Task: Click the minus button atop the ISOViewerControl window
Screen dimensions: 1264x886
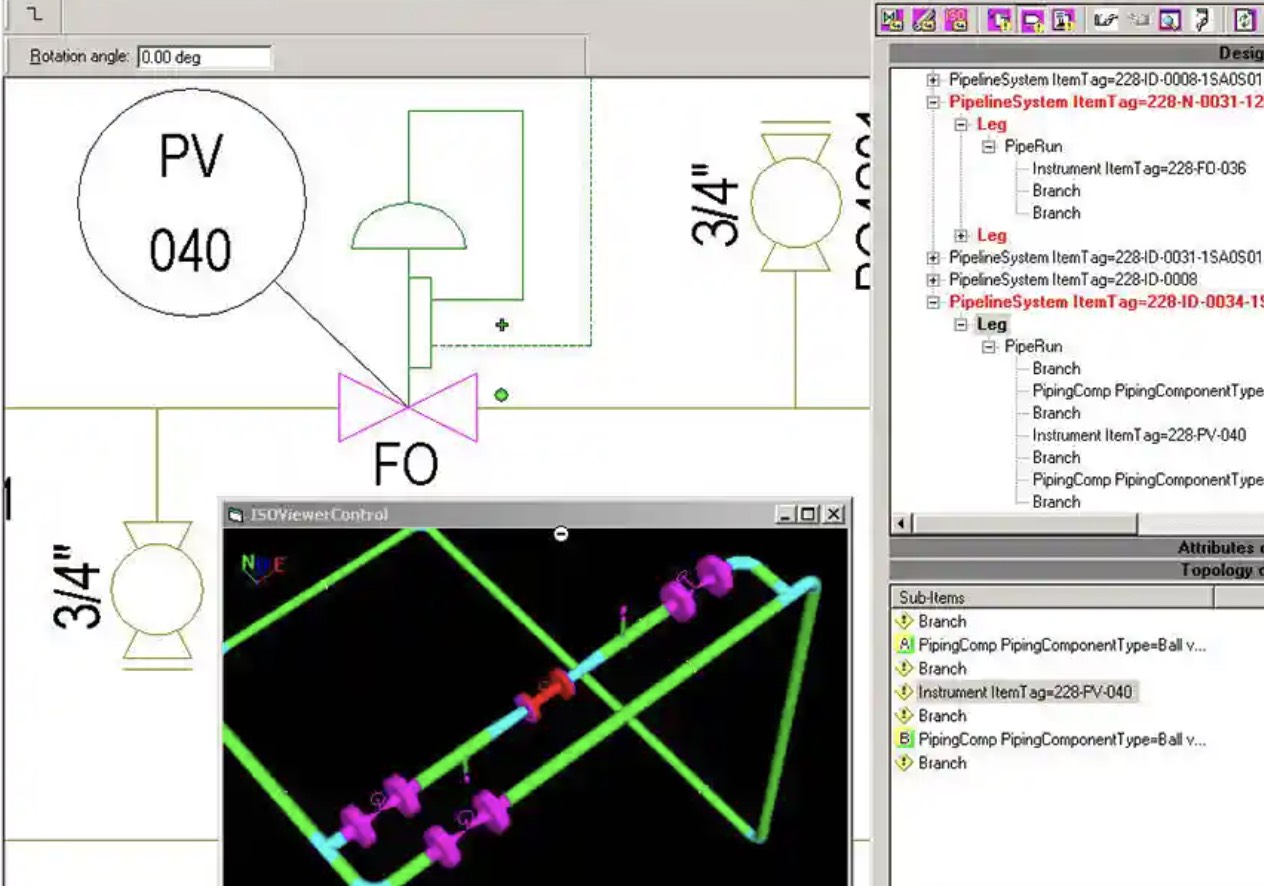Action: click(x=560, y=534)
